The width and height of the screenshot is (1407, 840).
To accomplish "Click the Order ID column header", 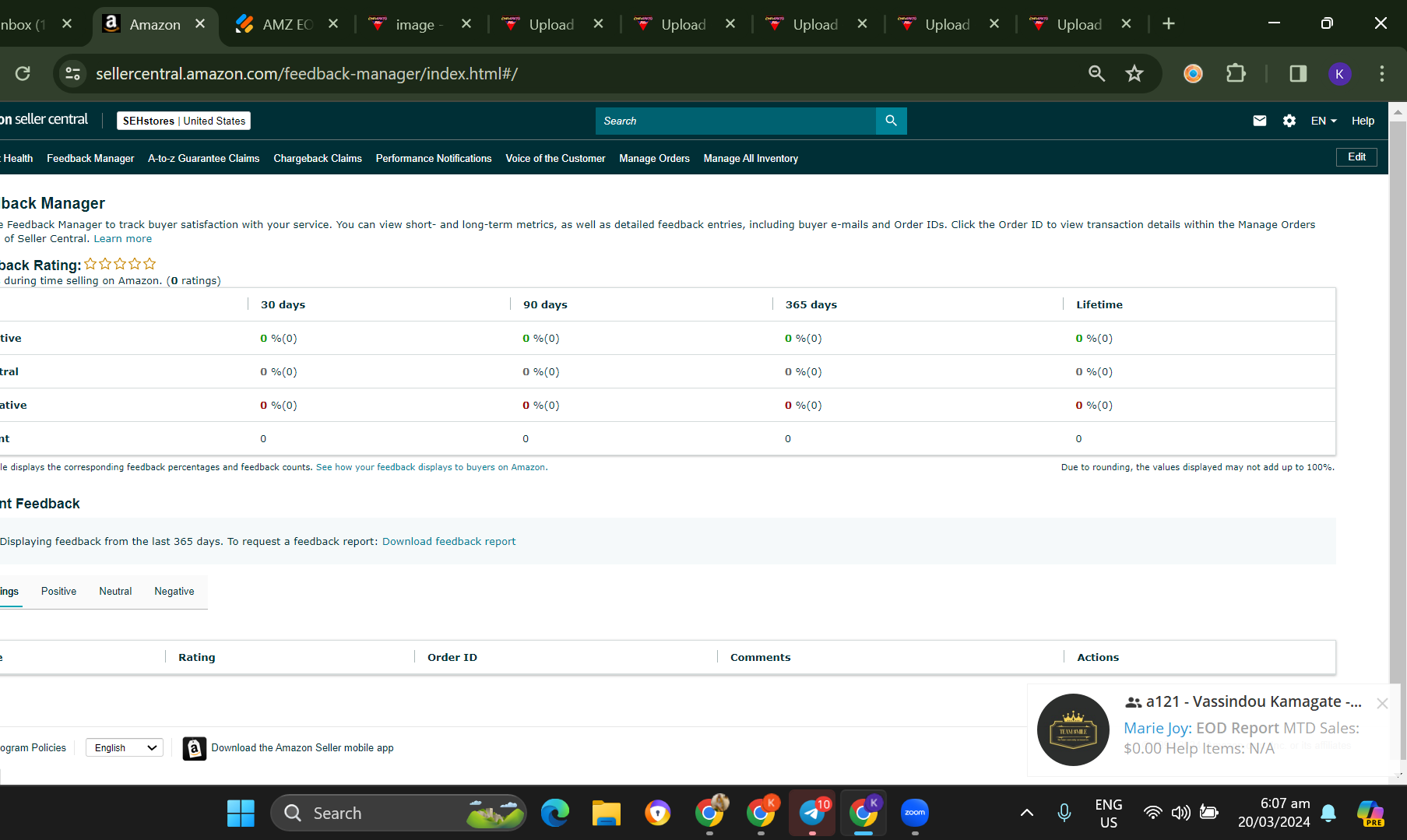I will (452, 658).
